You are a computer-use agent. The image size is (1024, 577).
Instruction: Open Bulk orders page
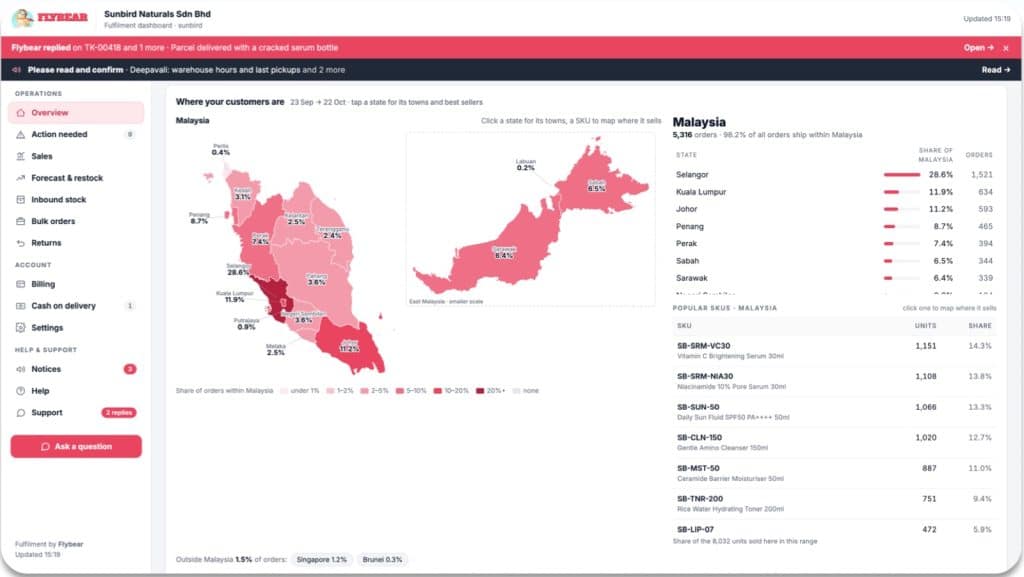pos(76,221)
